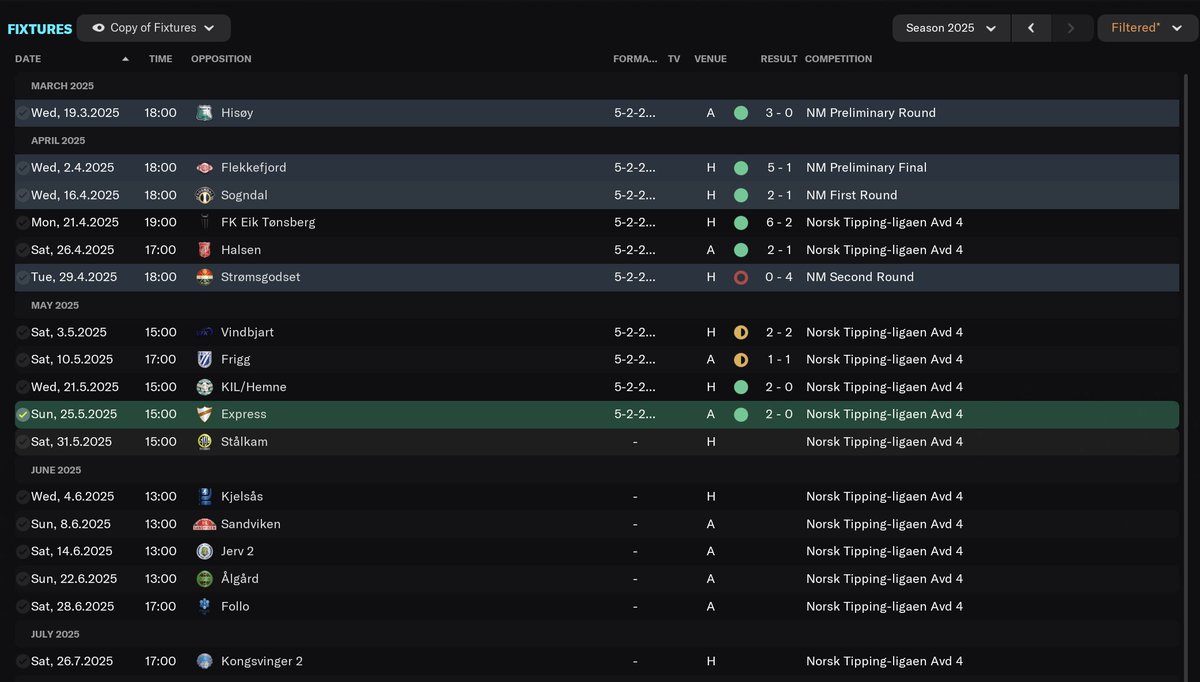The height and width of the screenshot is (682, 1200).
Task: Open the Season 2025 dropdown
Action: coord(951,28)
